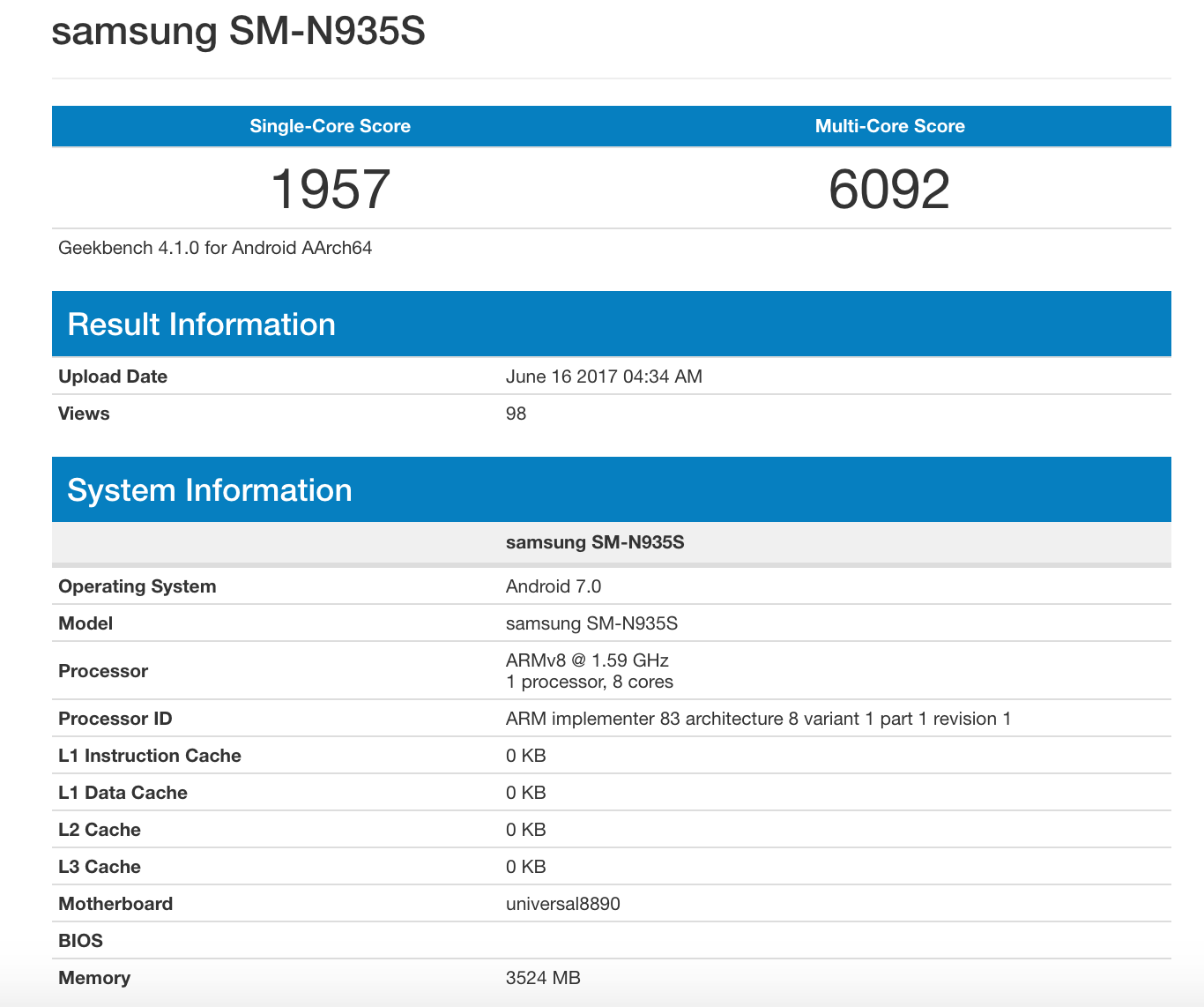Select the June 16 2017 upload timestamp
Viewport: 1204px width, 1007px height.
(x=604, y=377)
